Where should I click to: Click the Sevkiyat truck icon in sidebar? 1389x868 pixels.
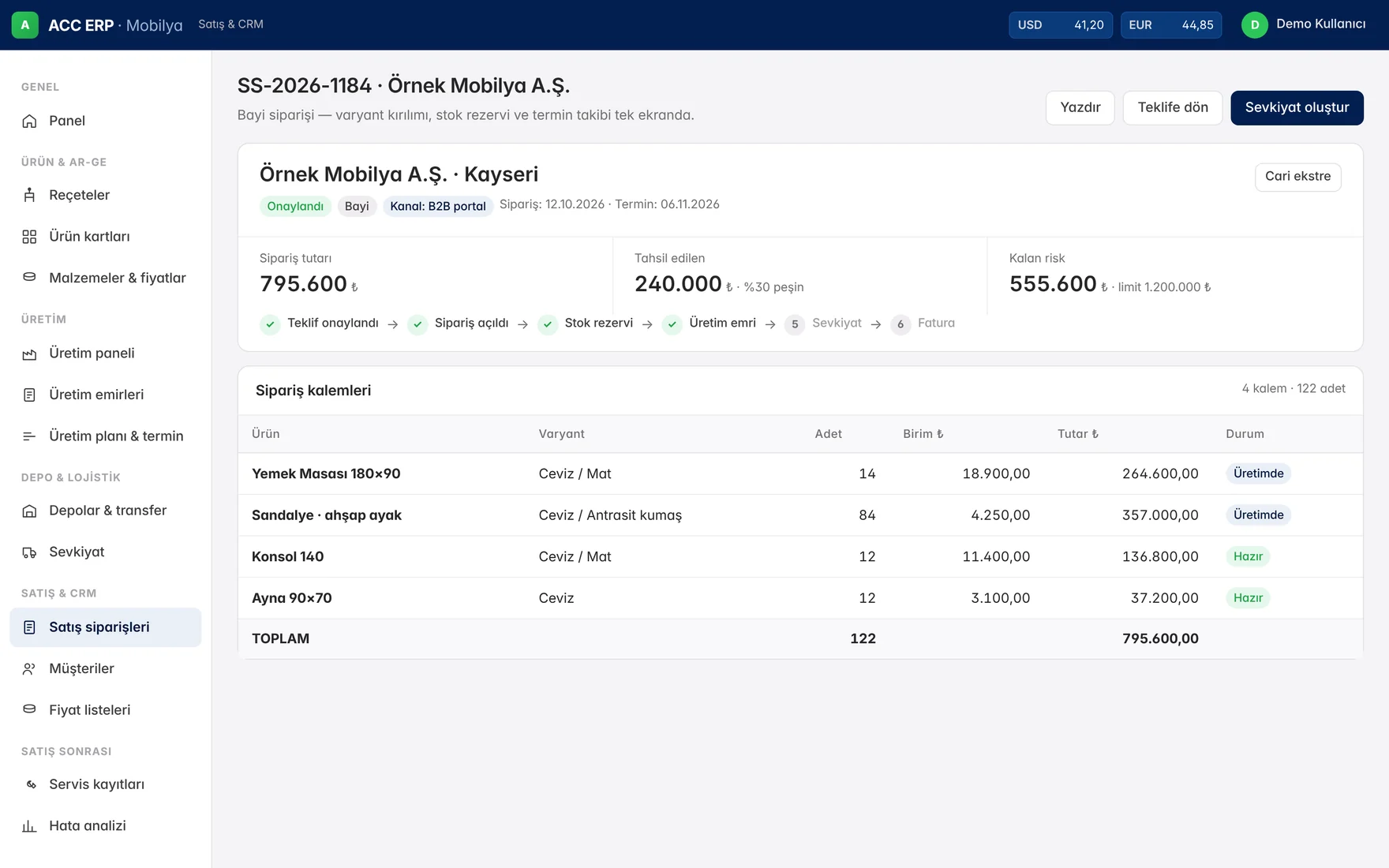29,552
